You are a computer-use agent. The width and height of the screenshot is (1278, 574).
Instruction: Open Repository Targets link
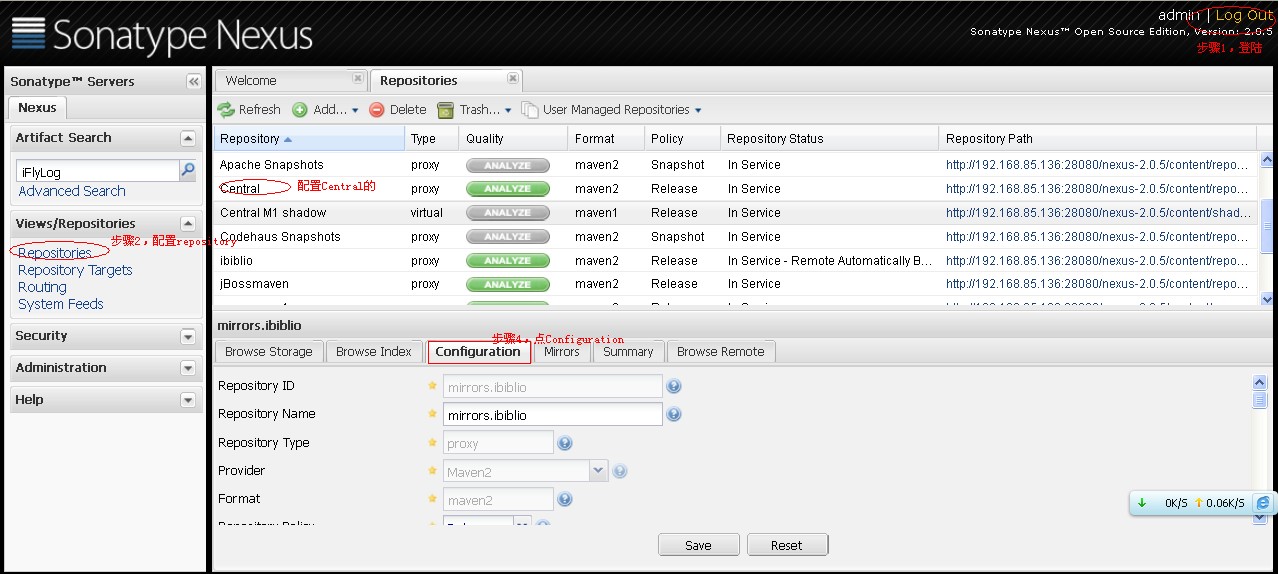pos(75,270)
